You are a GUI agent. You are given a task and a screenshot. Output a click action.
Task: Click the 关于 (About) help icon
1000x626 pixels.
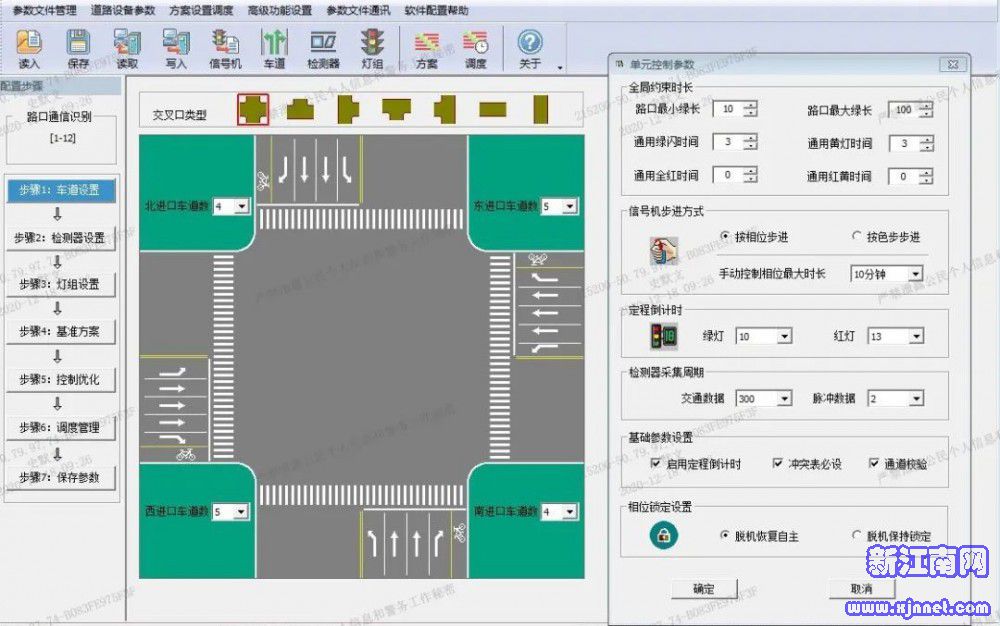point(530,48)
